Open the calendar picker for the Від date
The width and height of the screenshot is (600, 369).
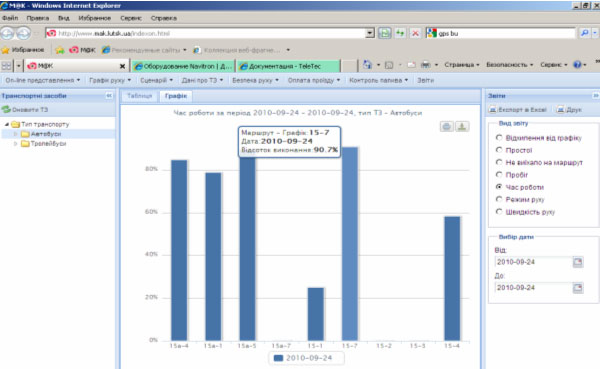(x=578, y=262)
